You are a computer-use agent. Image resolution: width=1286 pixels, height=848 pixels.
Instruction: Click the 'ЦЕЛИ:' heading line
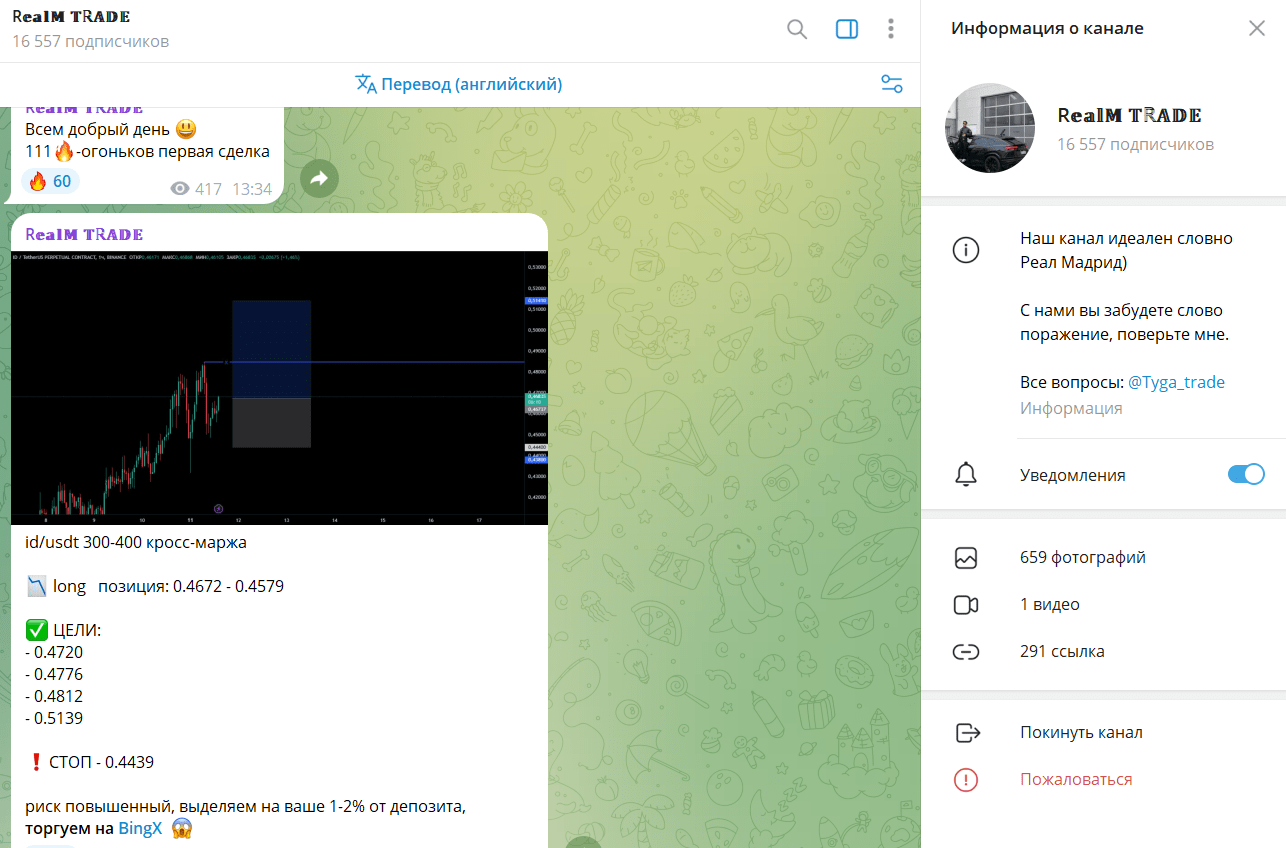(64, 630)
